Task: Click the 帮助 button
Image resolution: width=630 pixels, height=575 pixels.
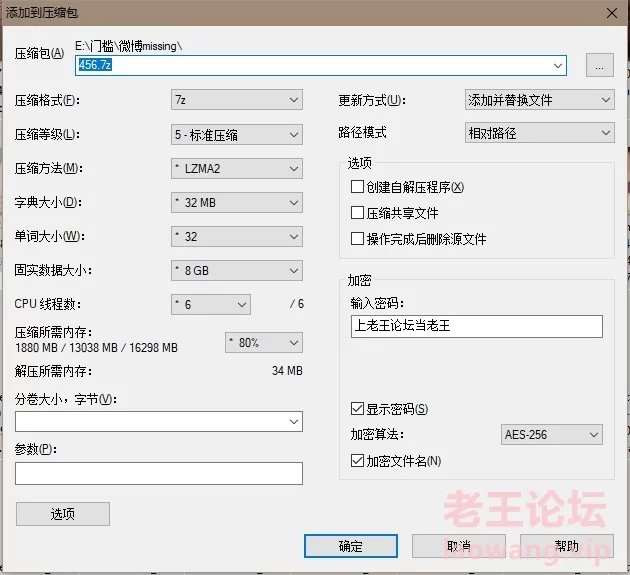Action: click(567, 546)
